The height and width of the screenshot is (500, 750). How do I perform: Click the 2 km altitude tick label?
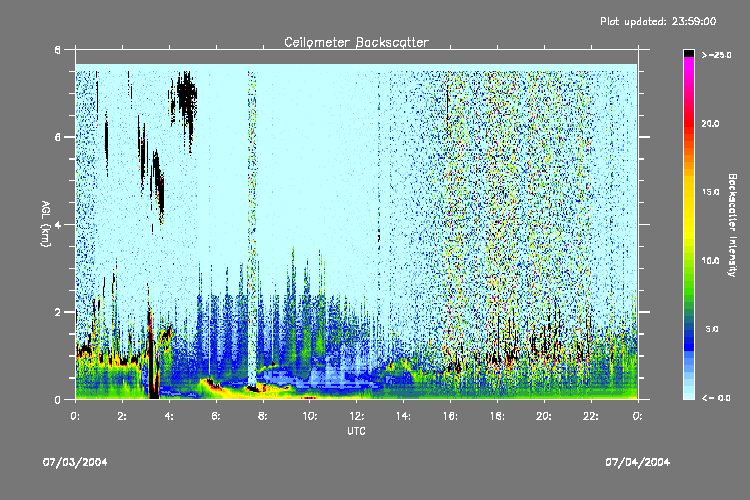tap(58, 312)
